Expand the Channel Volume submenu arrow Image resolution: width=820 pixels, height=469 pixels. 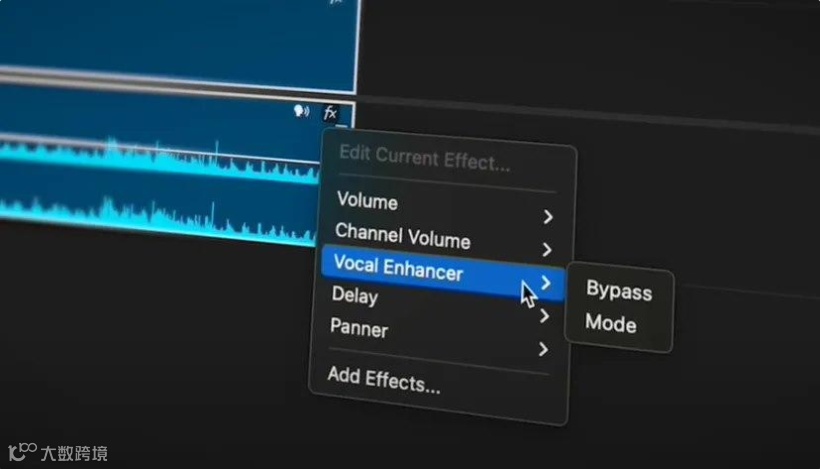[x=546, y=249]
